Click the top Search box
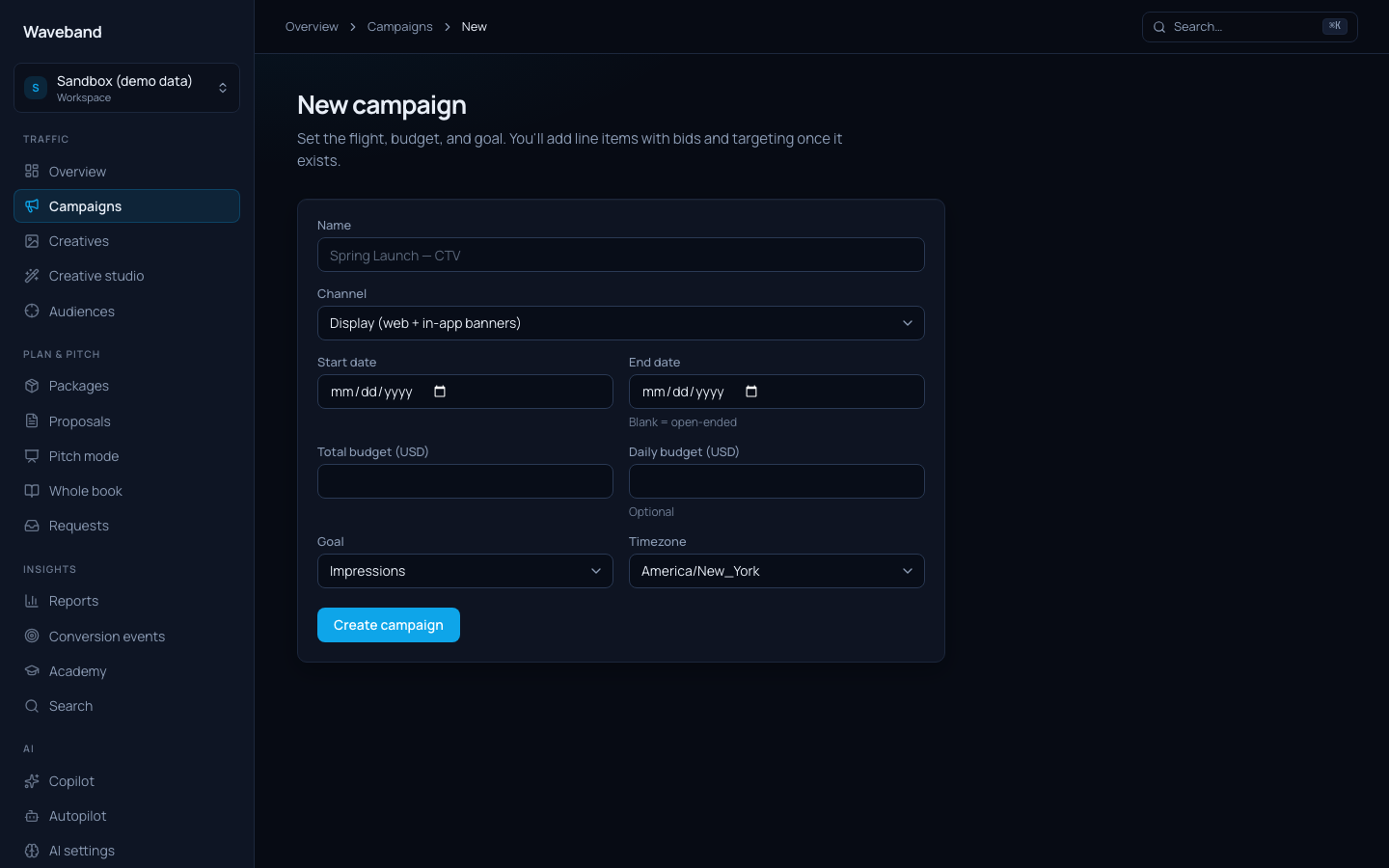 [1249, 27]
